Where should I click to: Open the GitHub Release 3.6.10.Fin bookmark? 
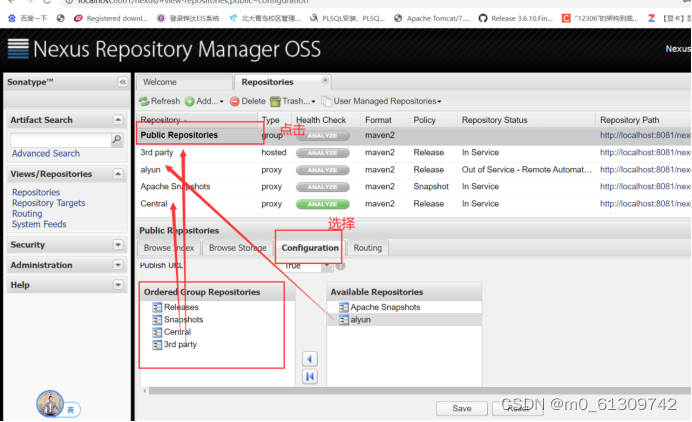click(x=515, y=18)
